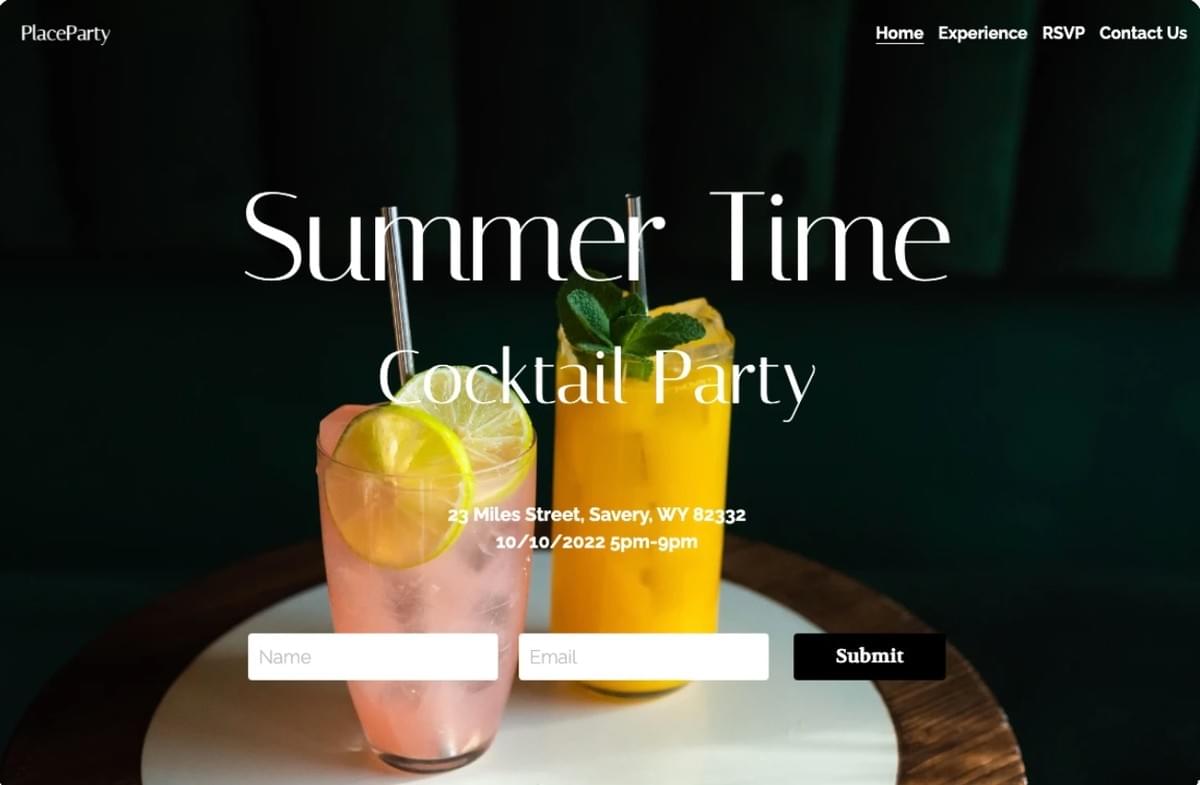Screen dimensions: 1200x785
Task: Click the Summer Time heading
Action: tap(597, 237)
